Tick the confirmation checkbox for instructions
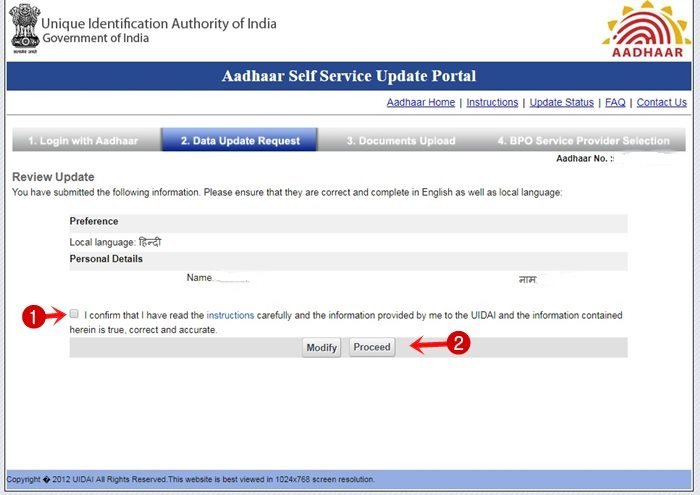The height and width of the screenshot is (495, 700). coord(74,314)
